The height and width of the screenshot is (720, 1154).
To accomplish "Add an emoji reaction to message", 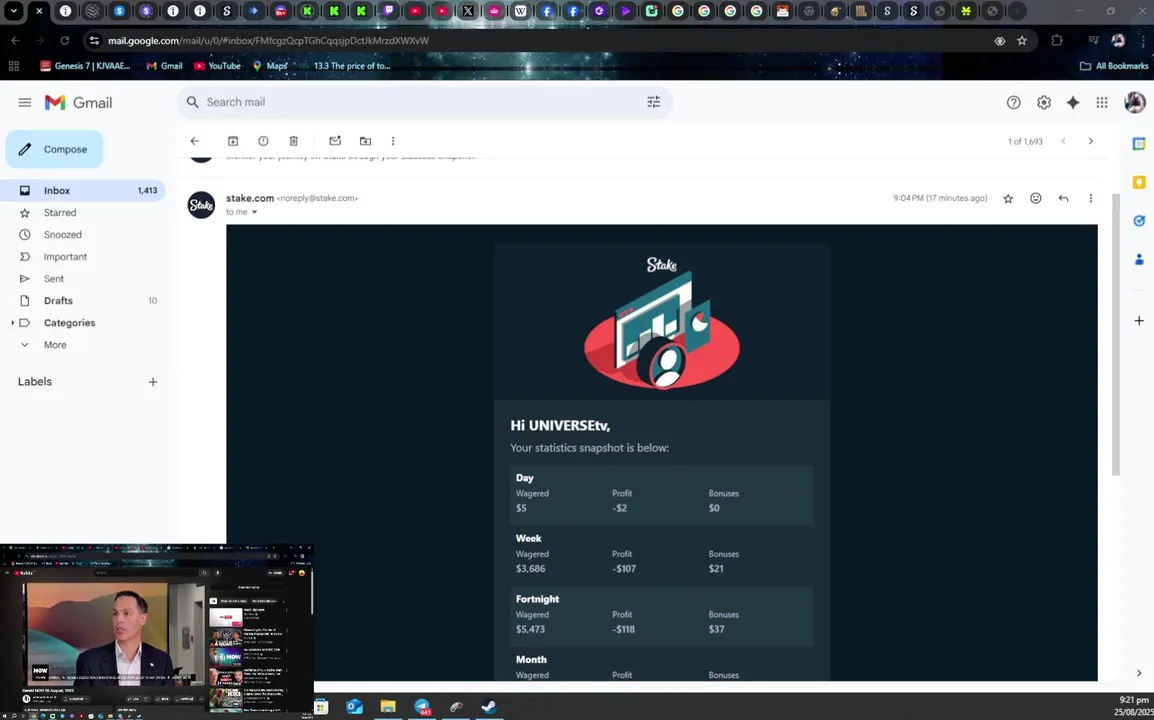I will point(1036,199).
